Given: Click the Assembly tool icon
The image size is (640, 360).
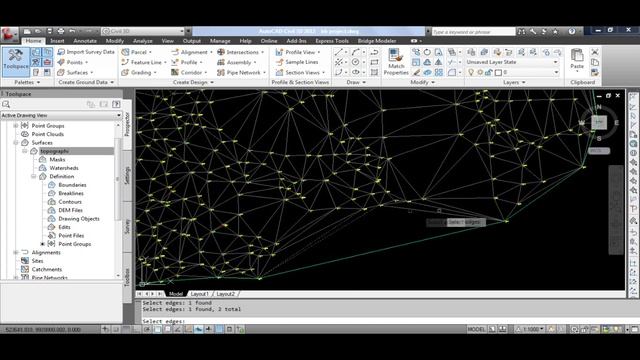Looking at the screenshot, I should [221, 62].
